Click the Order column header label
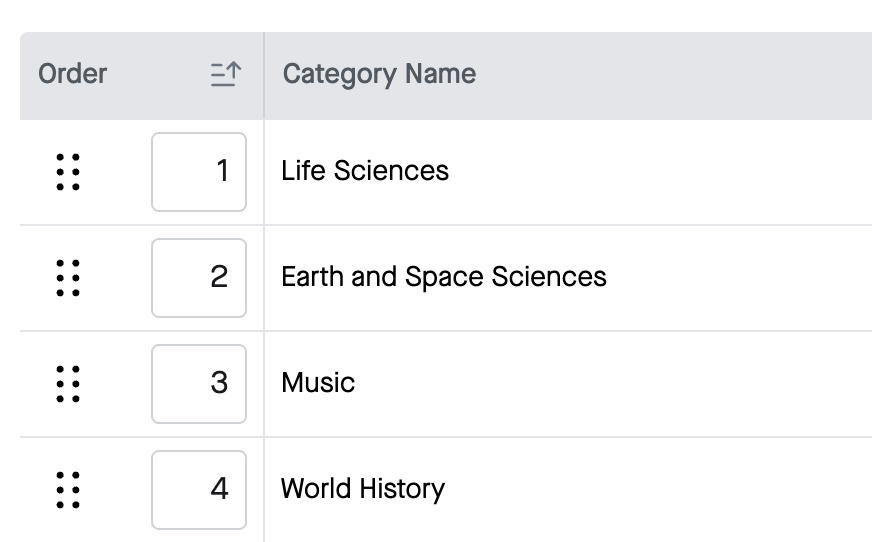This screenshot has width=872, height=542. [x=72, y=74]
